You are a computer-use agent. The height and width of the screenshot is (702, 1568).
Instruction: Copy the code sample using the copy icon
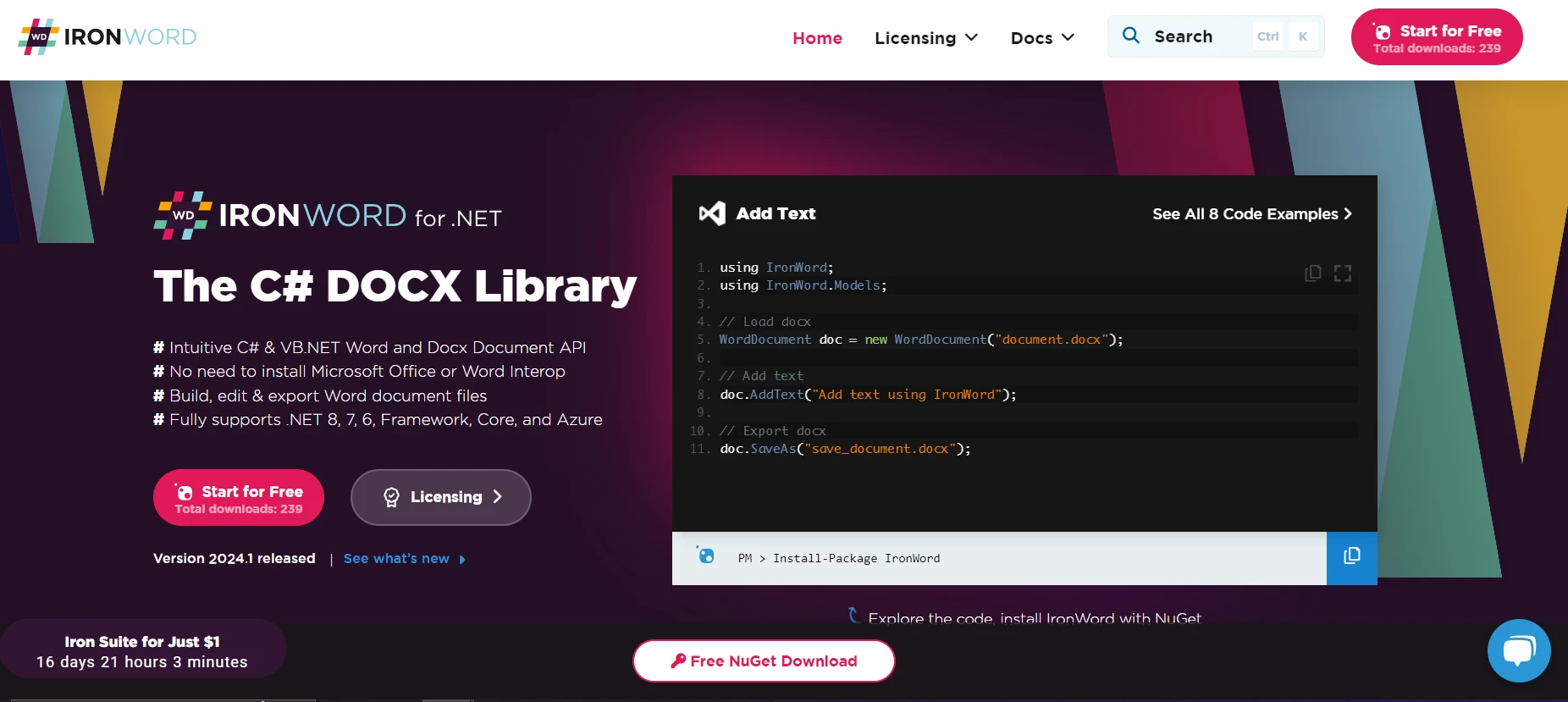(1312, 273)
